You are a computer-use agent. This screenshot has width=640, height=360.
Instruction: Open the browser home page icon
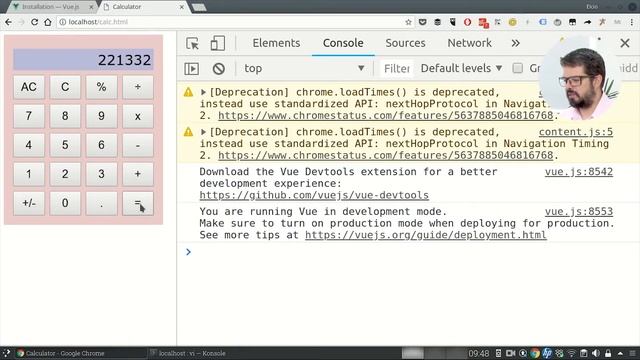click(48, 22)
